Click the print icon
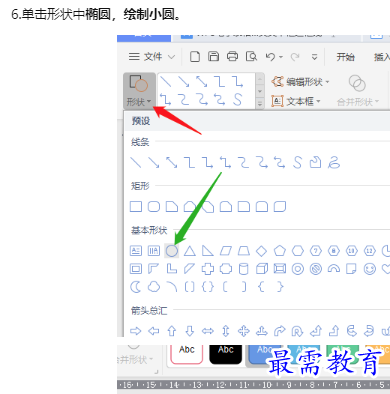 [232, 56]
